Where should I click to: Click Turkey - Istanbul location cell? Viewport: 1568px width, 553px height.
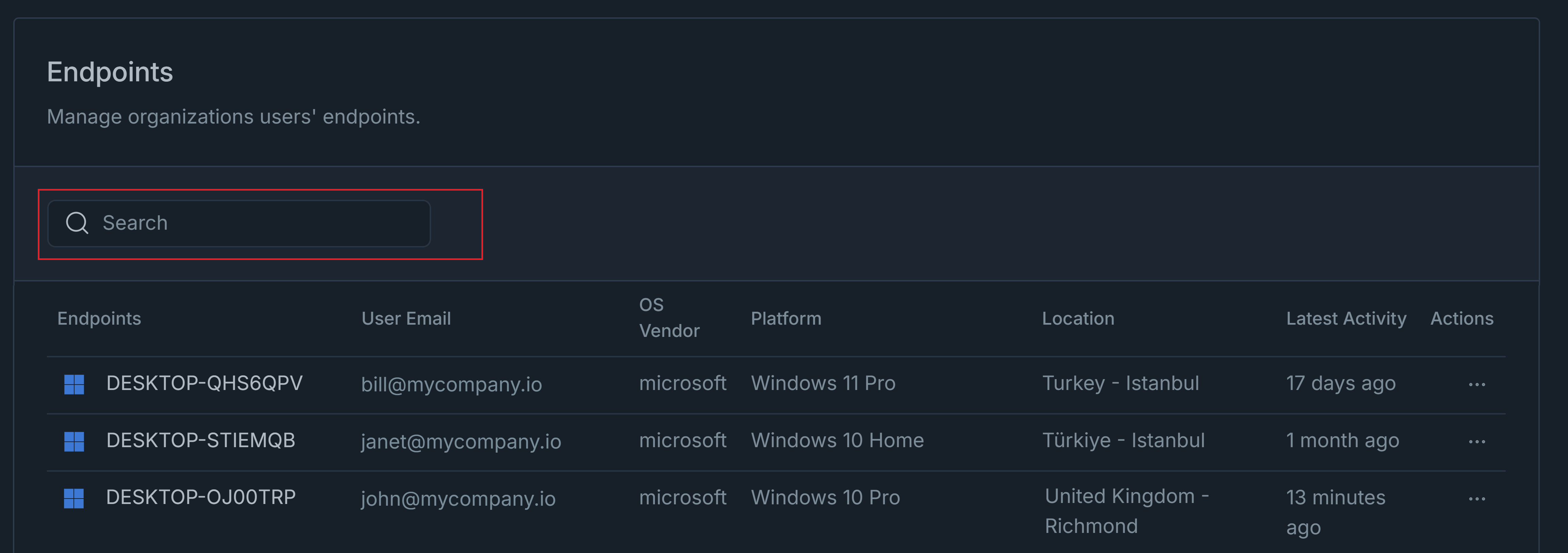pyautogui.click(x=1121, y=383)
